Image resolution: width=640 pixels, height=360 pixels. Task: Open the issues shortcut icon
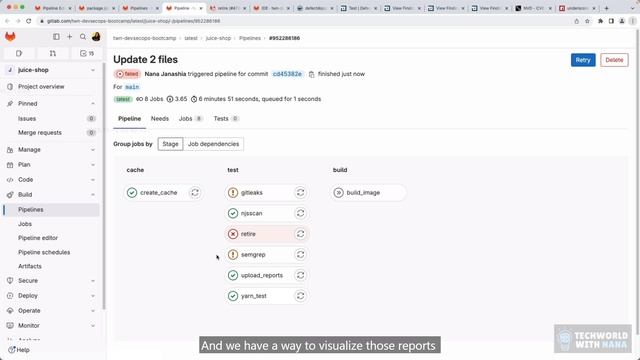(x=19, y=53)
